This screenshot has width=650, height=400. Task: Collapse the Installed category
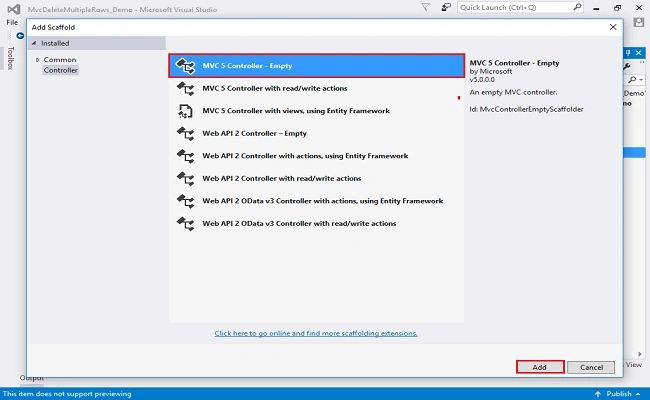(34, 43)
